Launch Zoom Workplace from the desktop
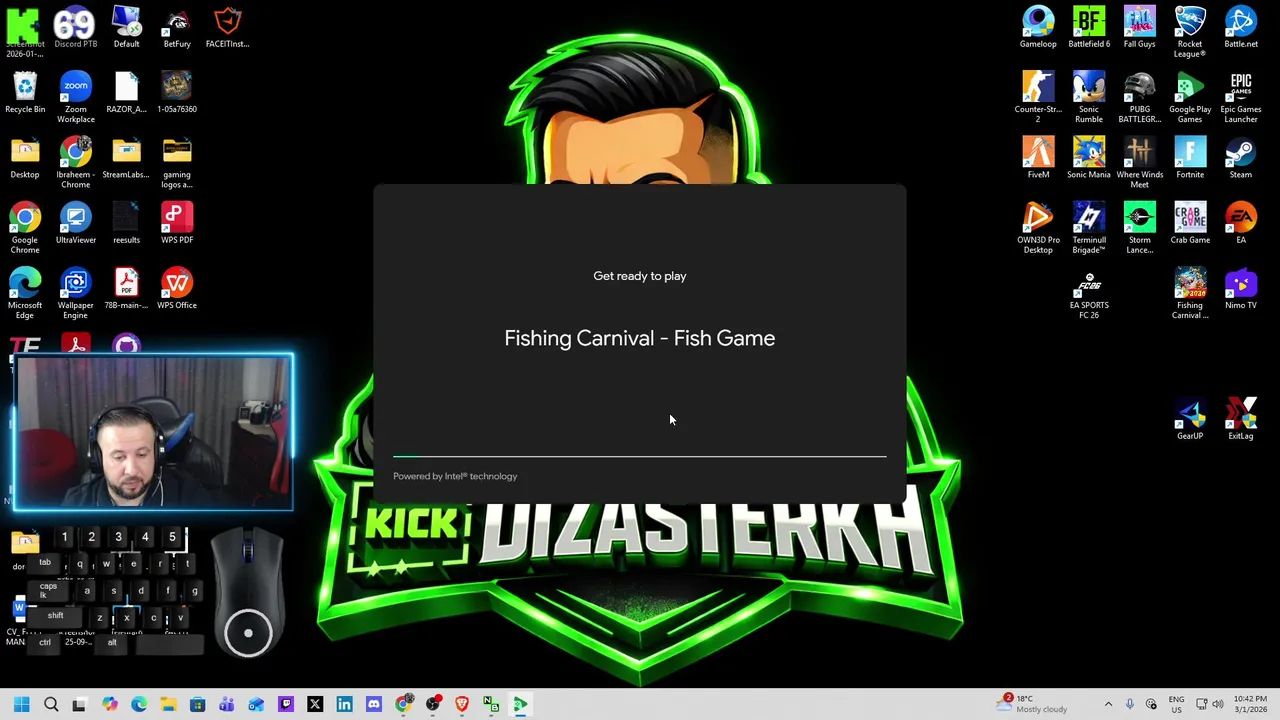The height and width of the screenshot is (720, 1280). click(75, 98)
